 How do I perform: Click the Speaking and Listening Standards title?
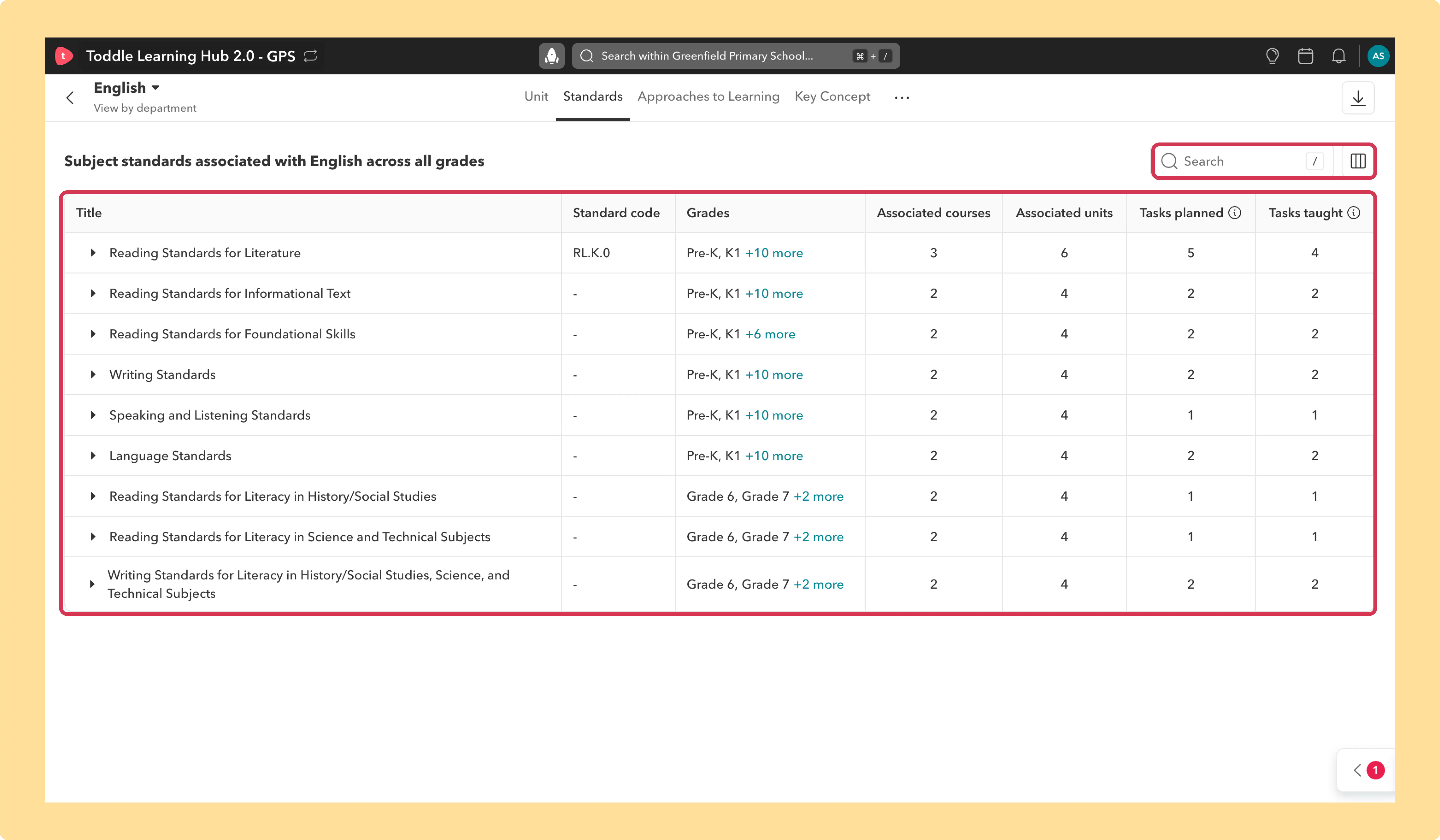pyautogui.click(x=210, y=415)
